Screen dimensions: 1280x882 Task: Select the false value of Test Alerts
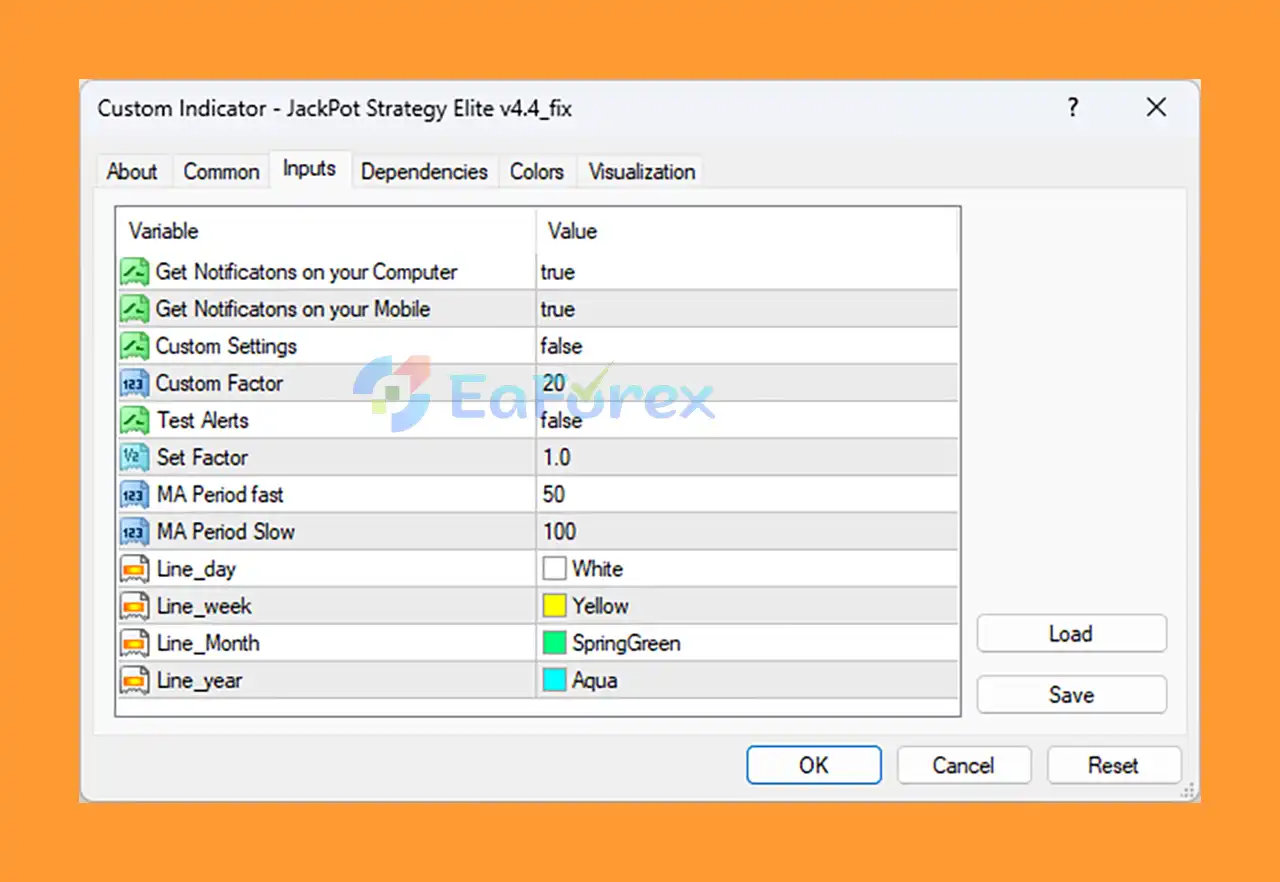click(561, 420)
